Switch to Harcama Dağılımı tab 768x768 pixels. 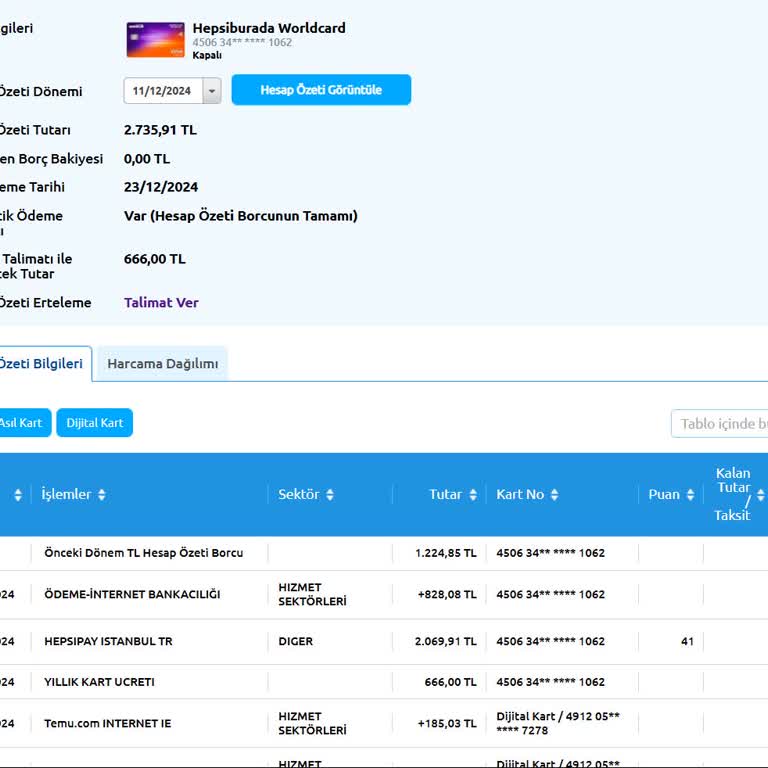(162, 364)
